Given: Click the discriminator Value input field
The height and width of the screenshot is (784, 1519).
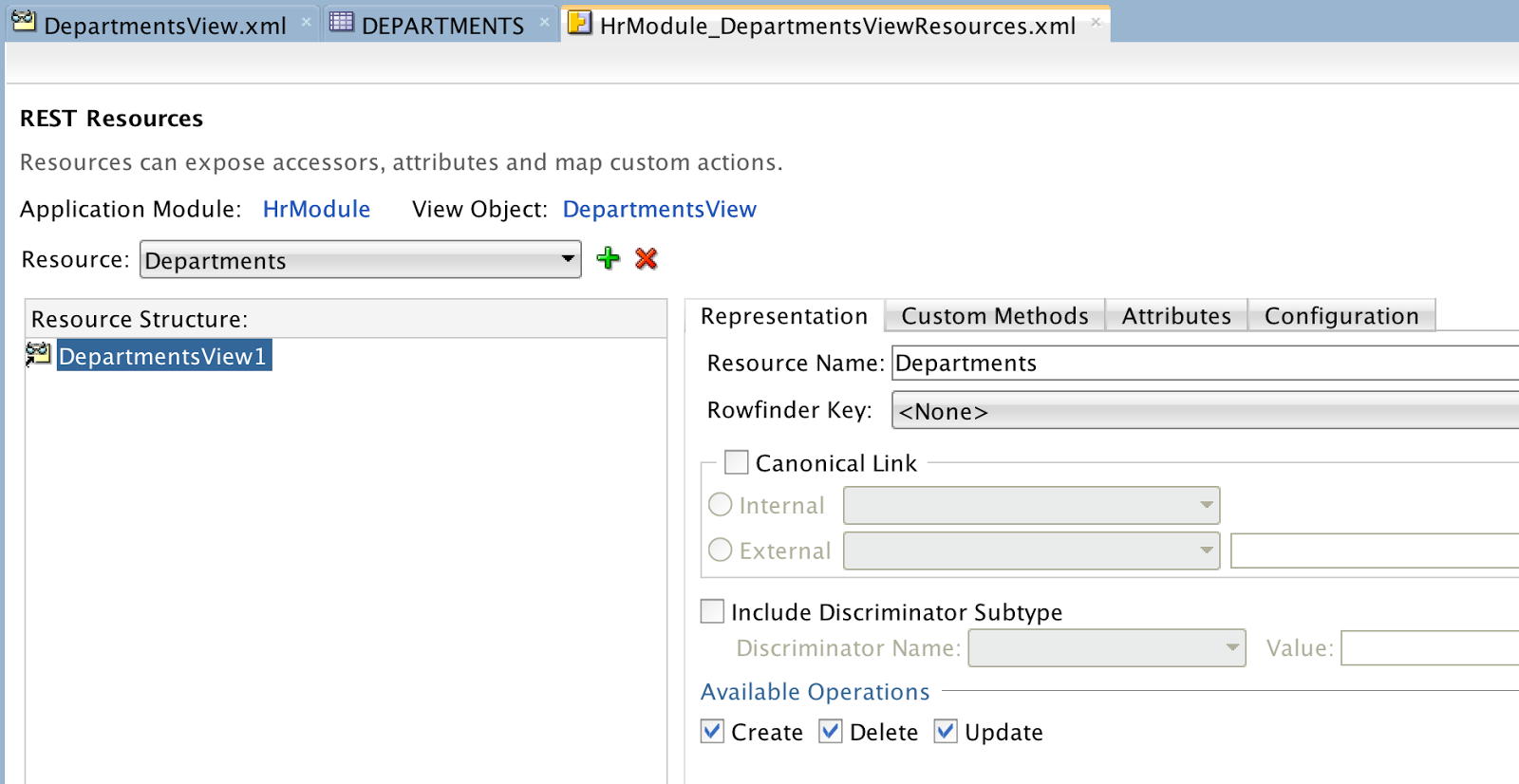Looking at the screenshot, I should coord(1430,648).
